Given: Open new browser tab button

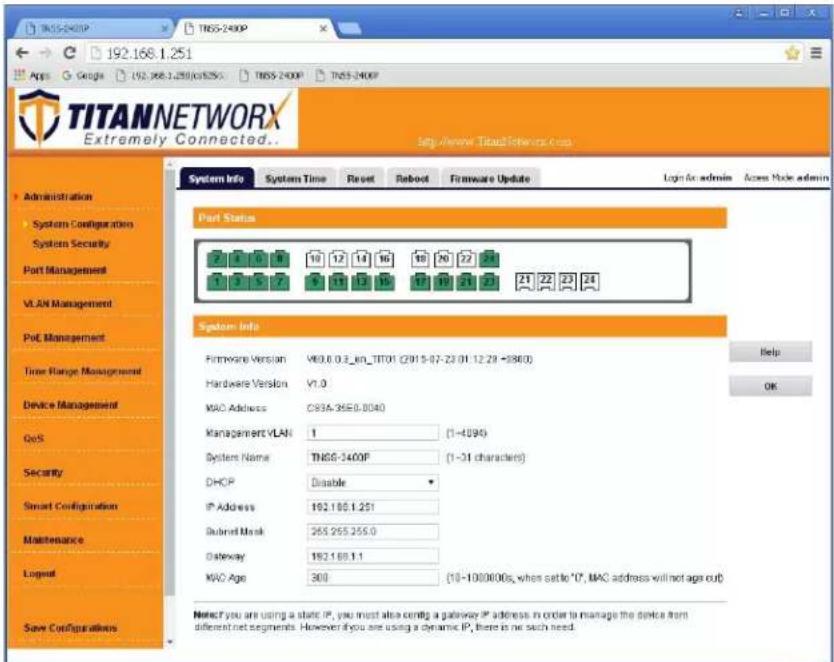Looking at the screenshot, I should [x=349, y=28].
